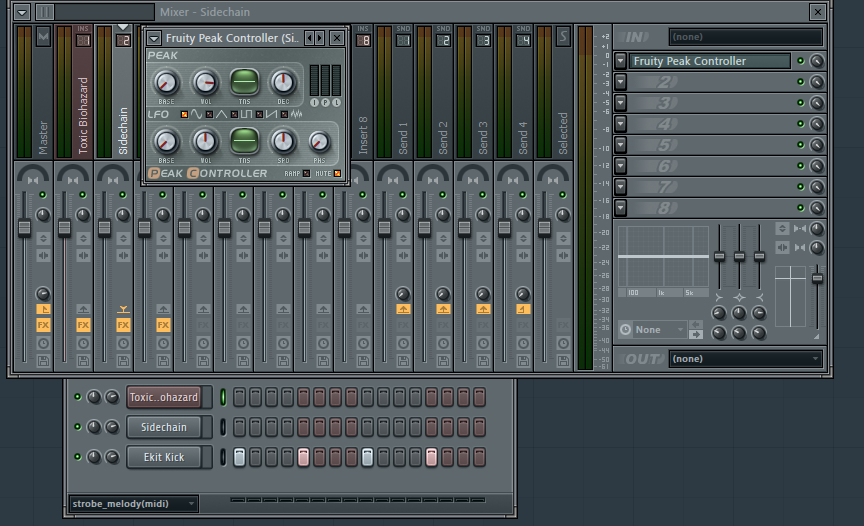
Task: Toggle FX enable button on Sidechain track
Action: [x=123, y=325]
